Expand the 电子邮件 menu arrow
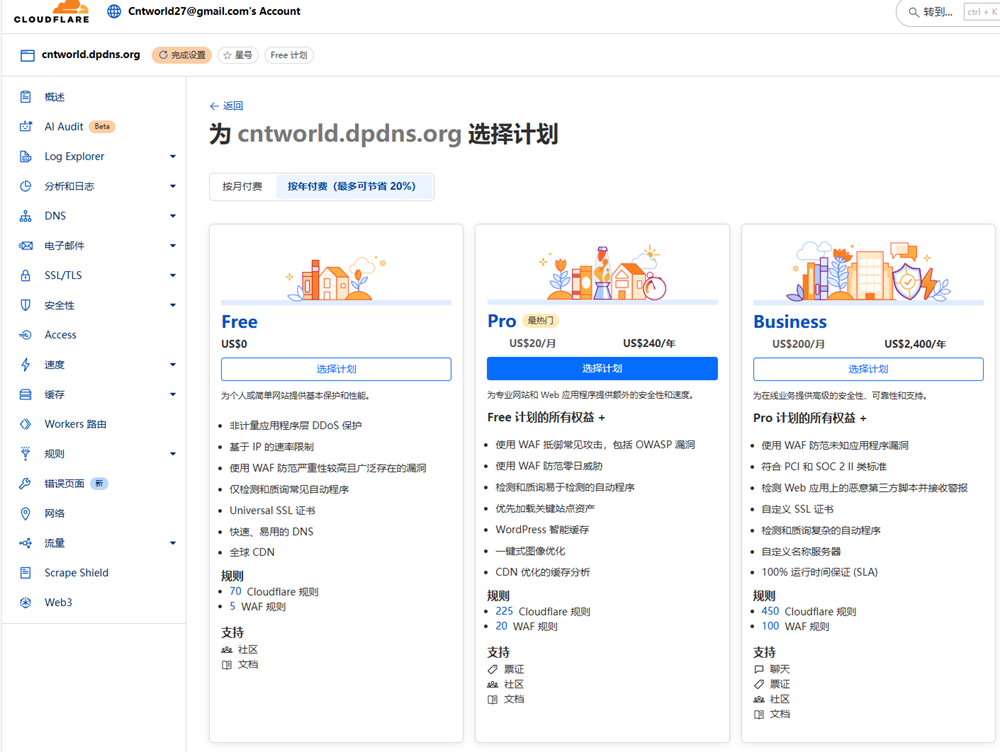The height and width of the screenshot is (752, 1000). pyautogui.click(x=173, y=246)
